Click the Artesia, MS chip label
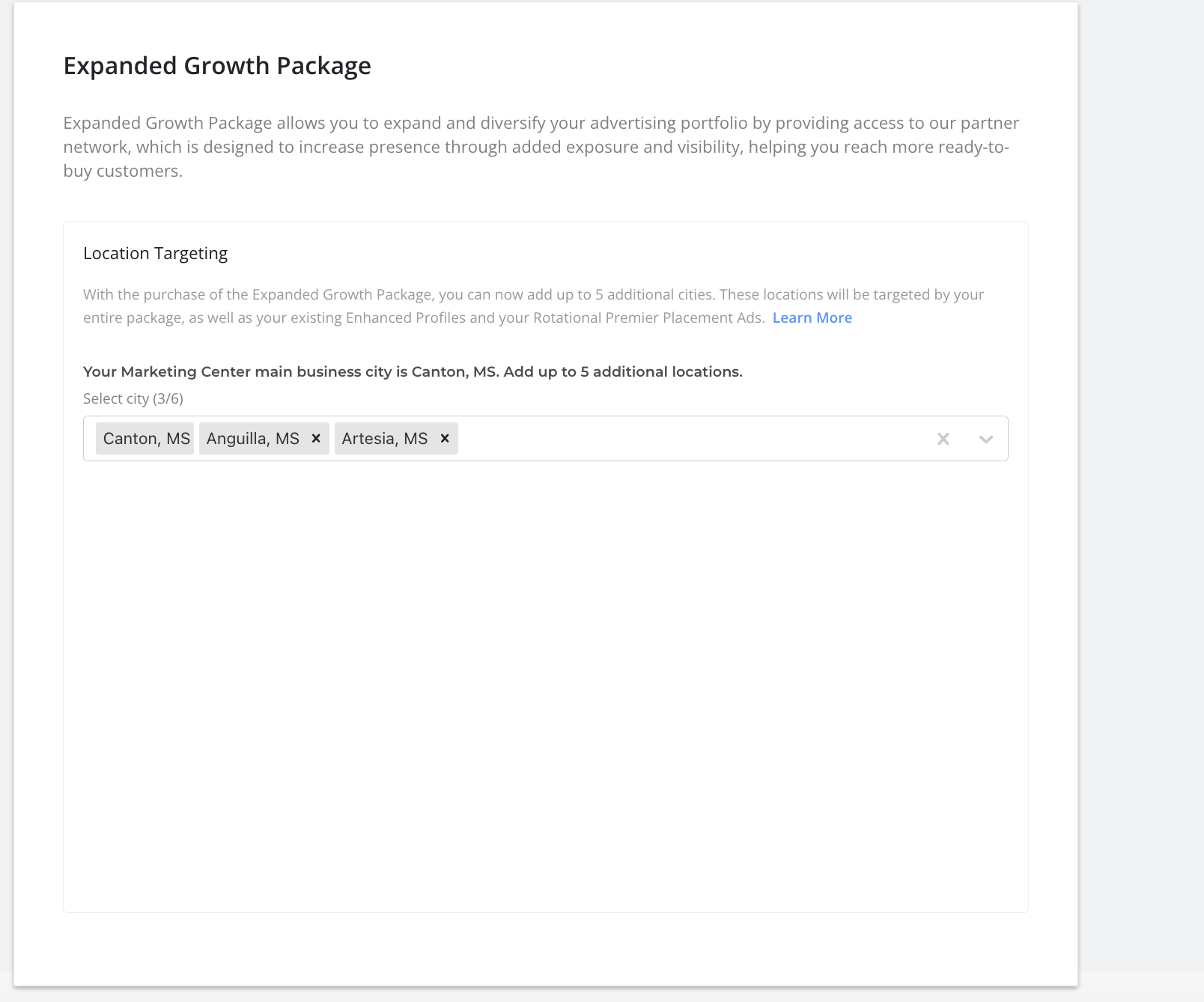The width and height of the screenshot is (1204, 1002). click(384, 439)
